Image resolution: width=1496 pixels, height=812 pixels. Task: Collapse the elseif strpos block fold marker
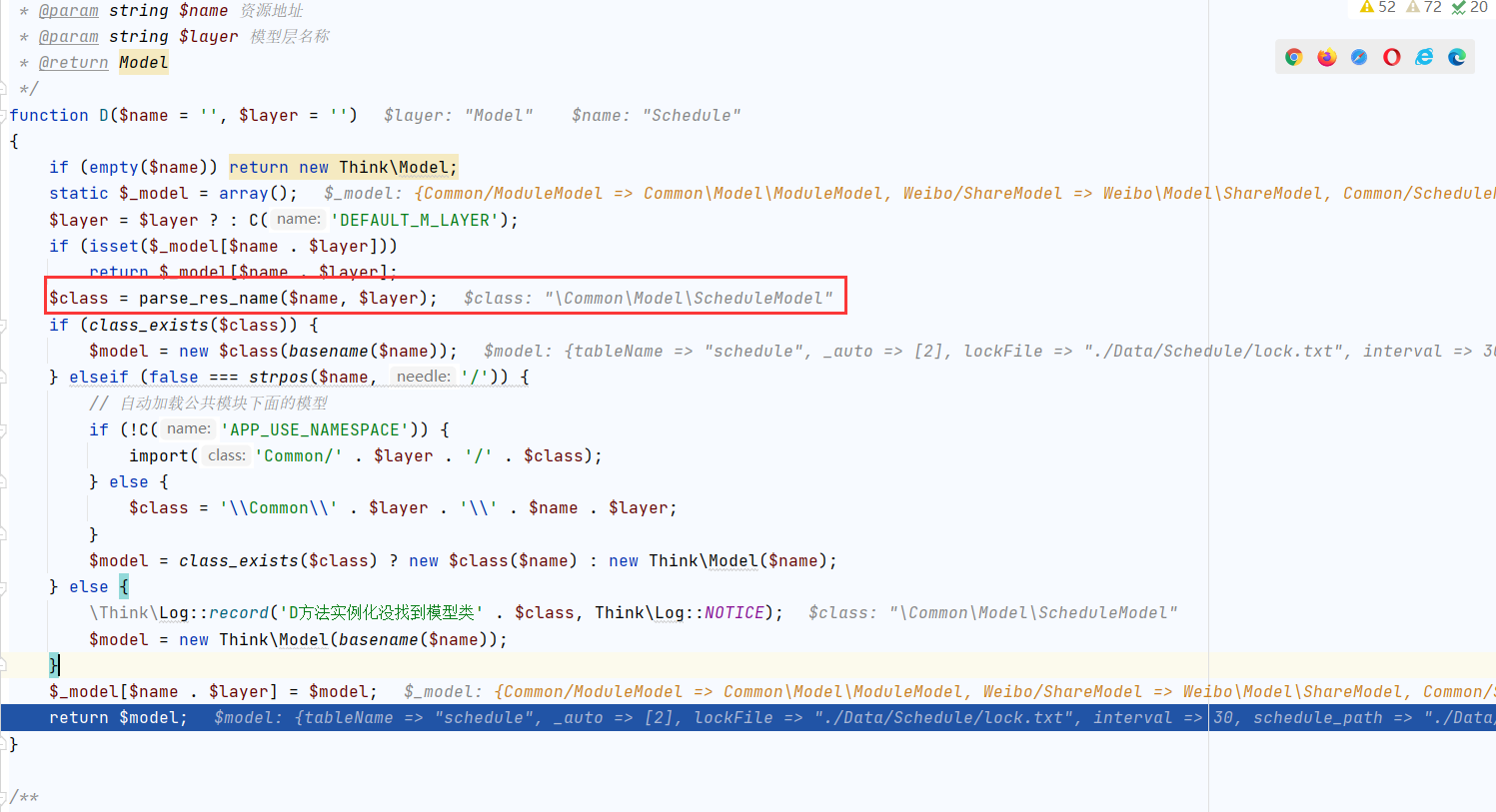3,378
